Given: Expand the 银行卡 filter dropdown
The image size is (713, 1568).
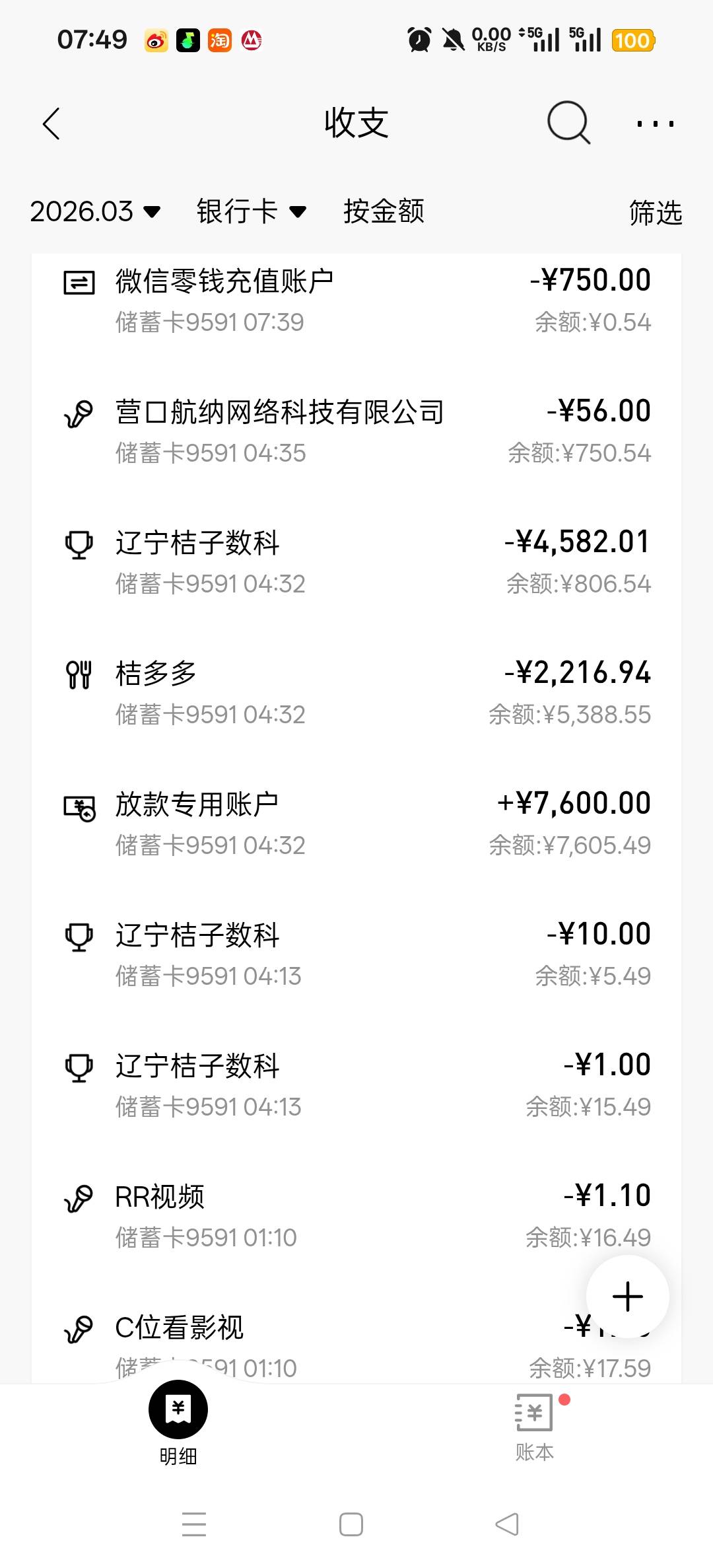Looking at the screenshot, I should click(251, 211).
